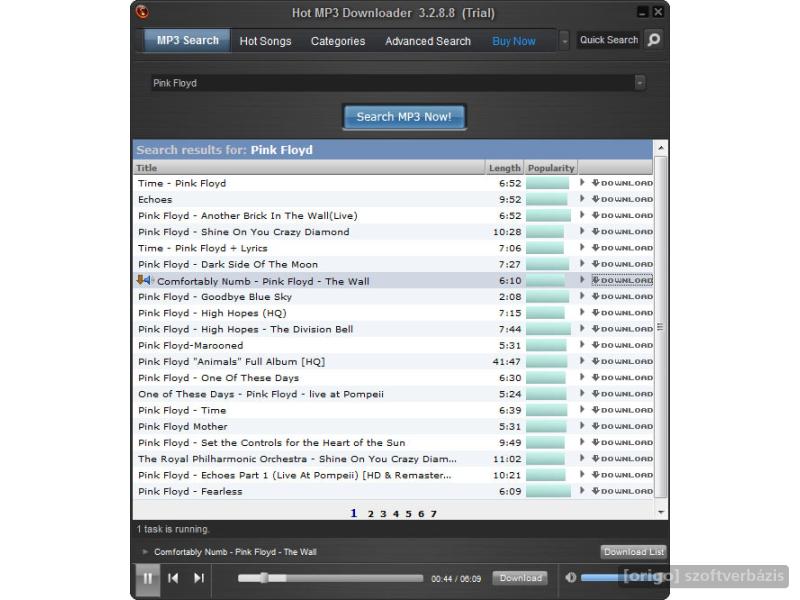This screenshot has width=800, height=600.
Task: Open the dropdown arrow beside Buy Now
Action: tap(564, 41)
